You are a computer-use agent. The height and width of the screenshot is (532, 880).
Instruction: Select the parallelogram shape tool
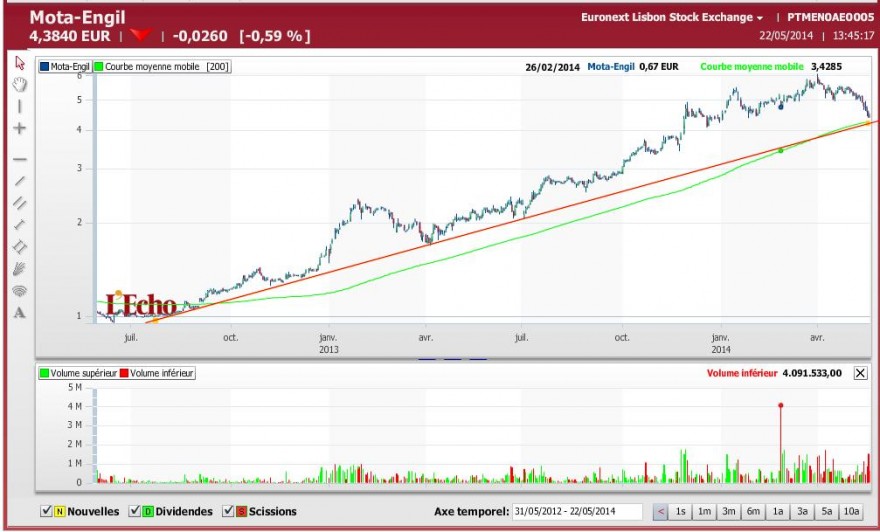tap(20, 246)
